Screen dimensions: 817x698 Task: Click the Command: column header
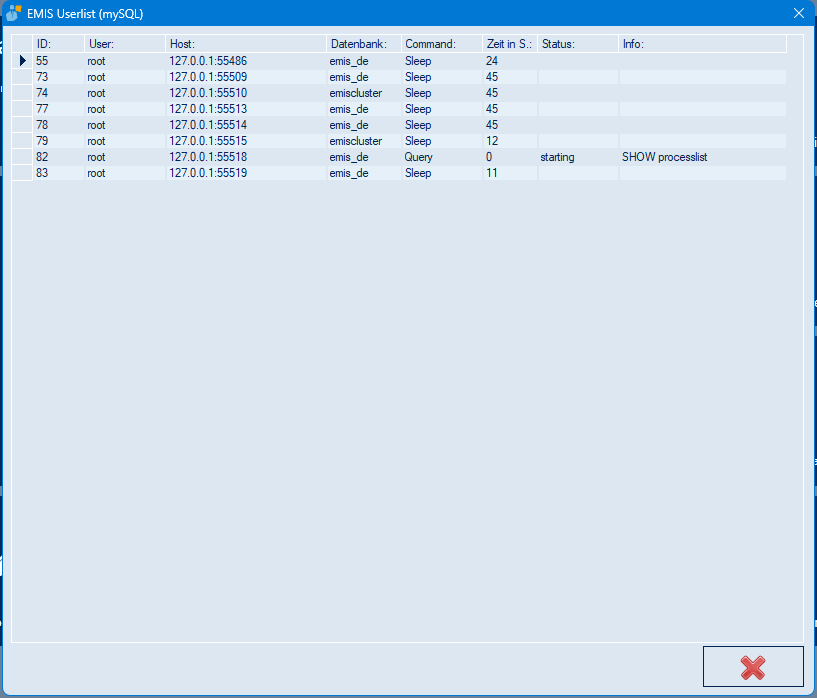click(x=442, y=44)
